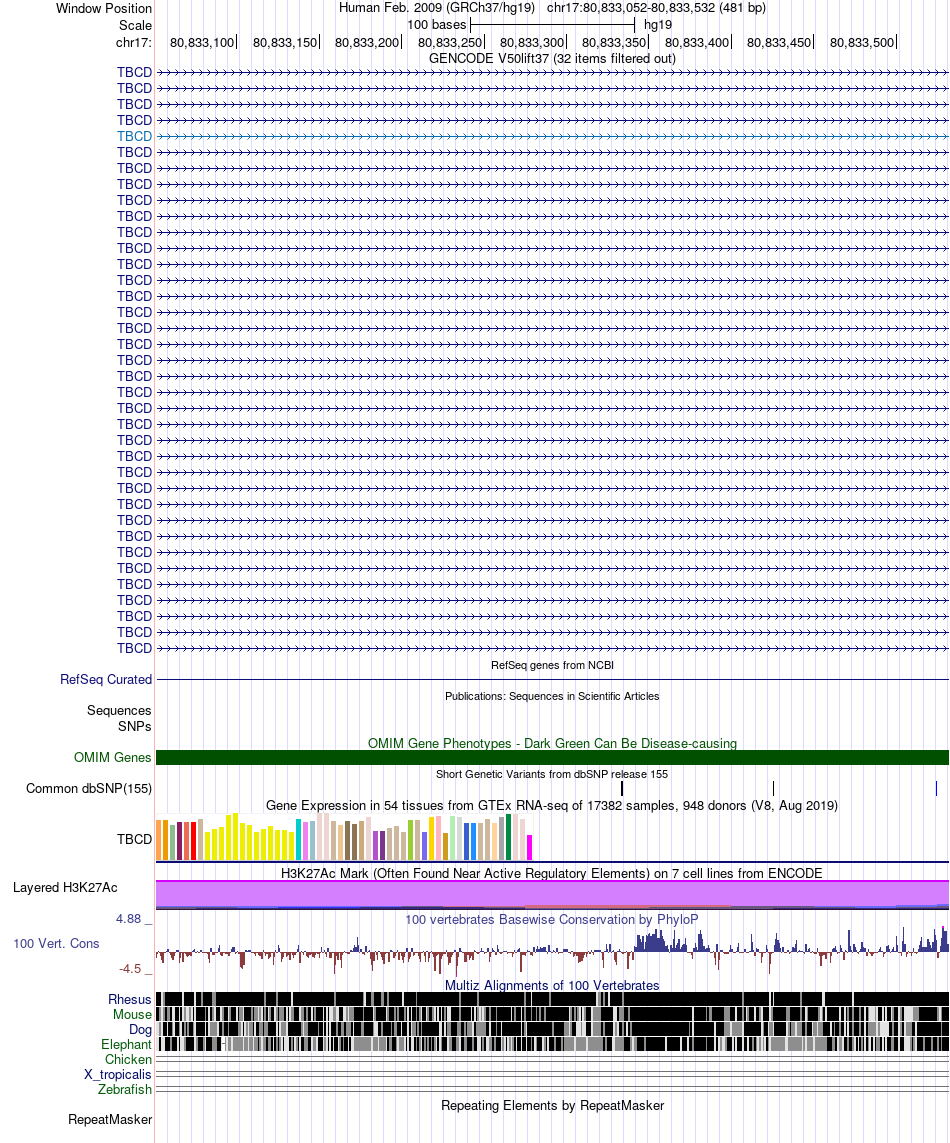
Task: Click the chr17:80,833,052-80,833,532 position text
Action: tap(656, 8)
